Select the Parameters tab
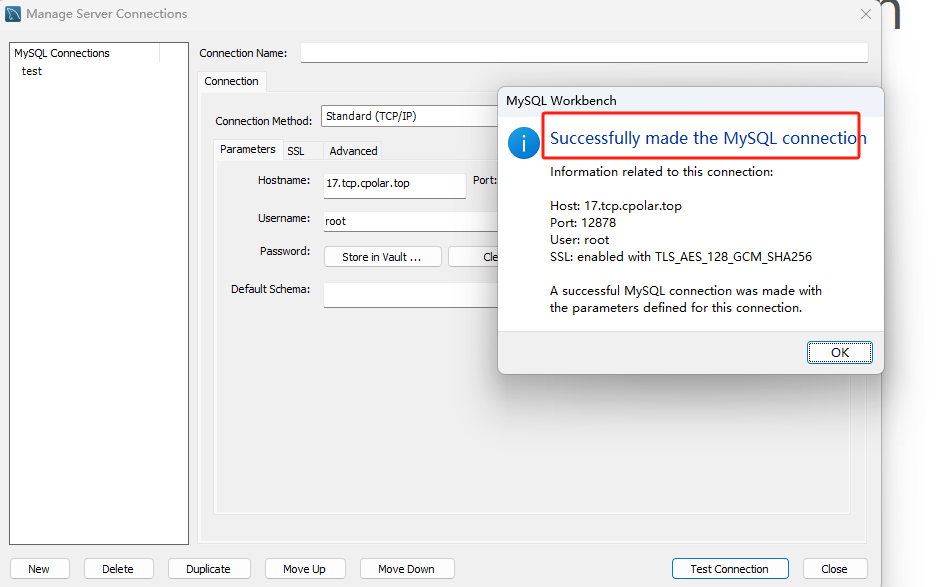This screenshot has height=587, width=941. pyautogui.click(x=248, y=149)
